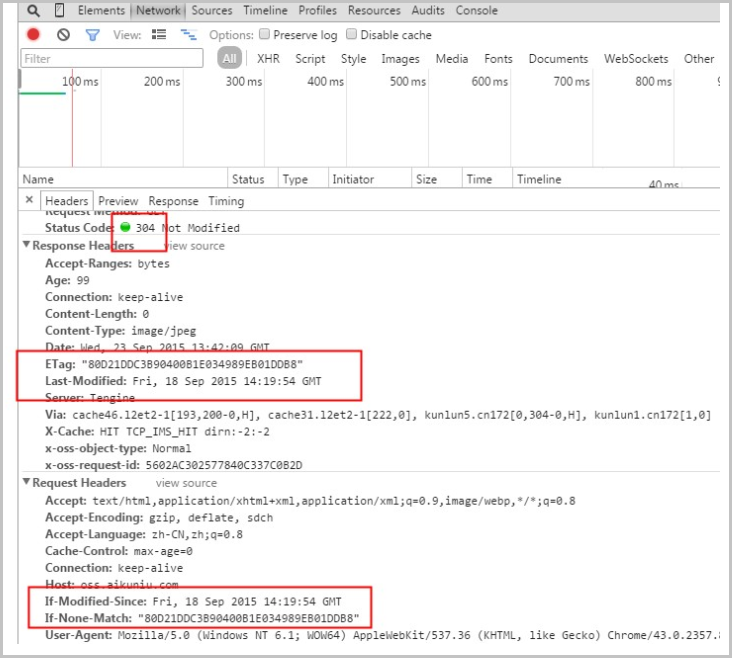Open the Timeline panel tab
The width and height of the screenshot is (732, 658).
[266, 10]
